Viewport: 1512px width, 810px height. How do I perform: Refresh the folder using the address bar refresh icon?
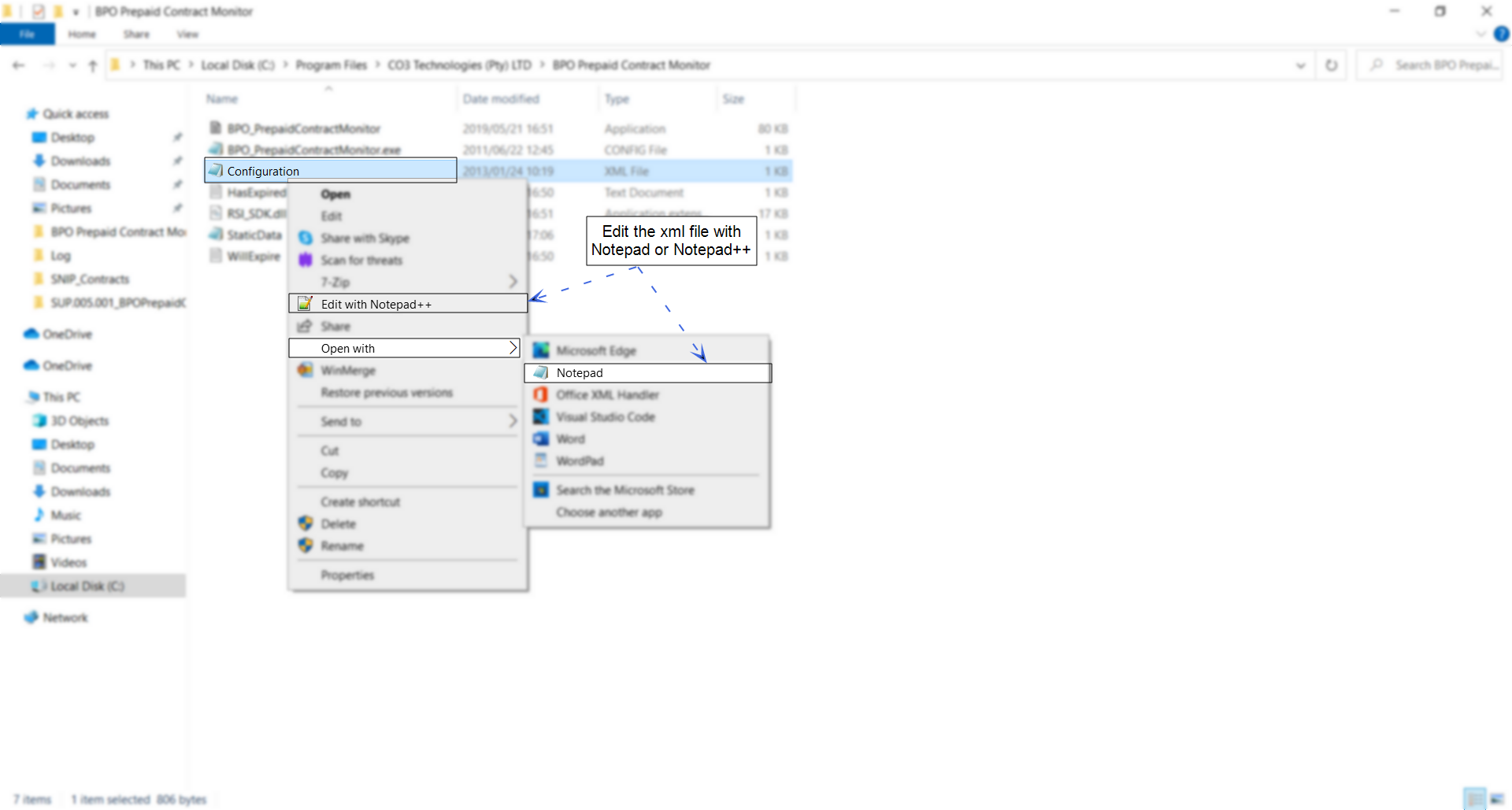pos(1332,65)
